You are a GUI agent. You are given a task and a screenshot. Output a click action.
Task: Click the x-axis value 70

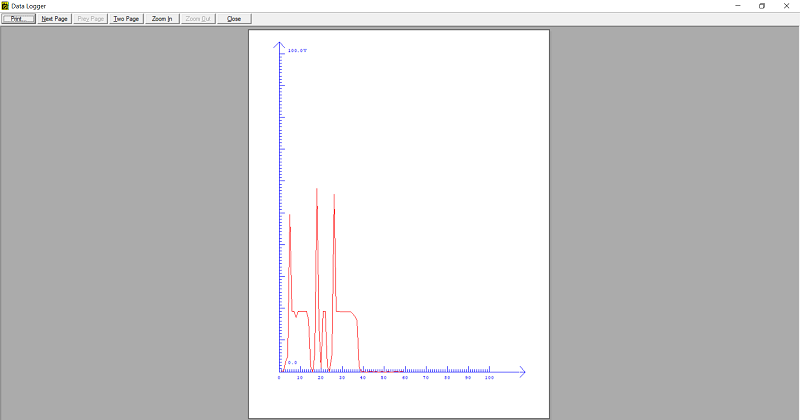pos(426,378)
